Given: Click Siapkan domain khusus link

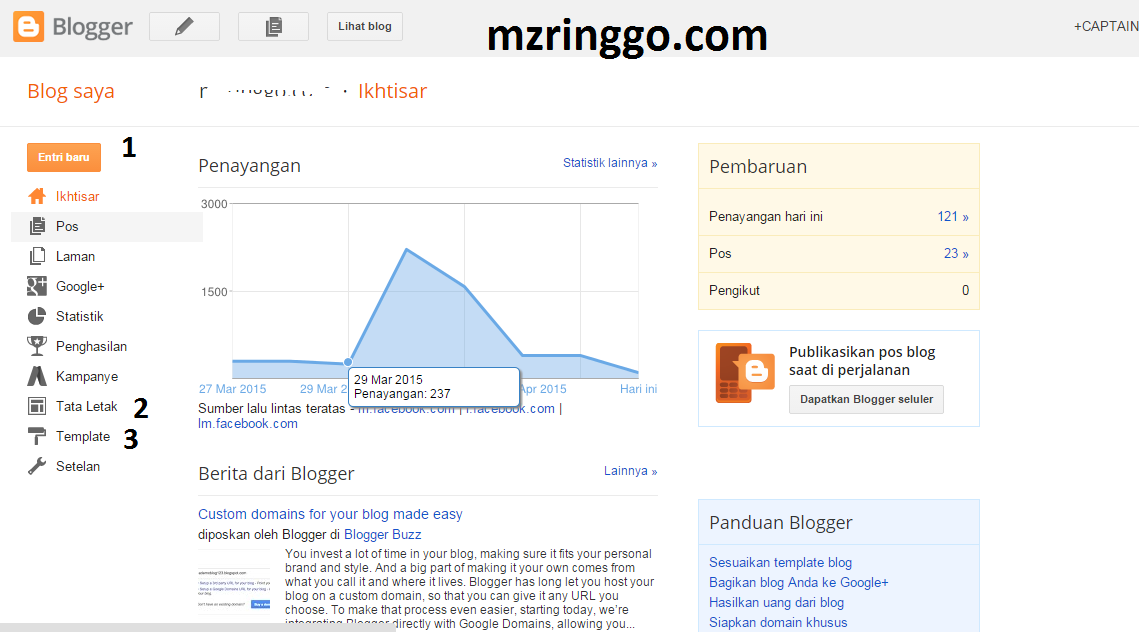Looking at the screenshot, I should 778,623.
